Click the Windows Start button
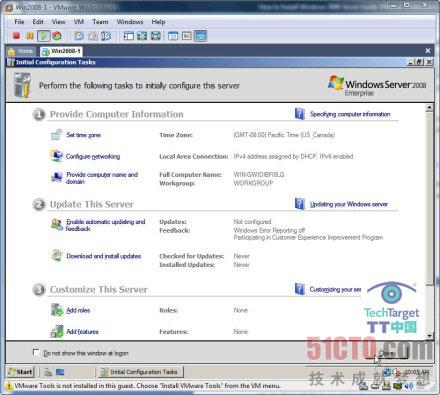This screenshot has height=395, width=440. click(x=21, y=372)
